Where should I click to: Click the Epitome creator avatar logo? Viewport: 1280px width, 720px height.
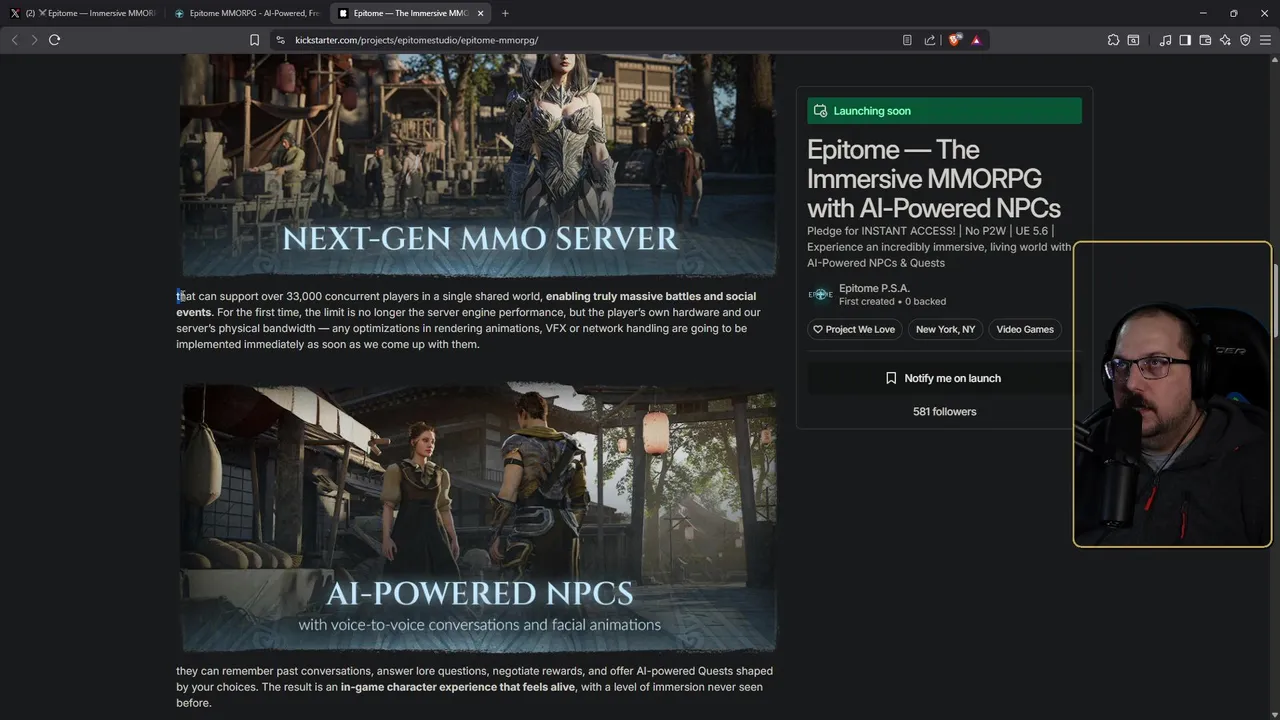pos(820,294)
